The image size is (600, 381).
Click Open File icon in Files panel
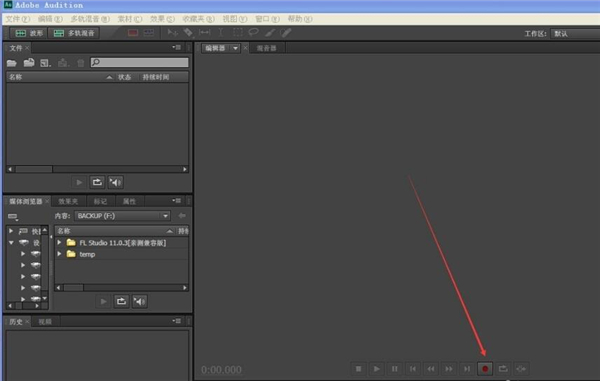11,63
